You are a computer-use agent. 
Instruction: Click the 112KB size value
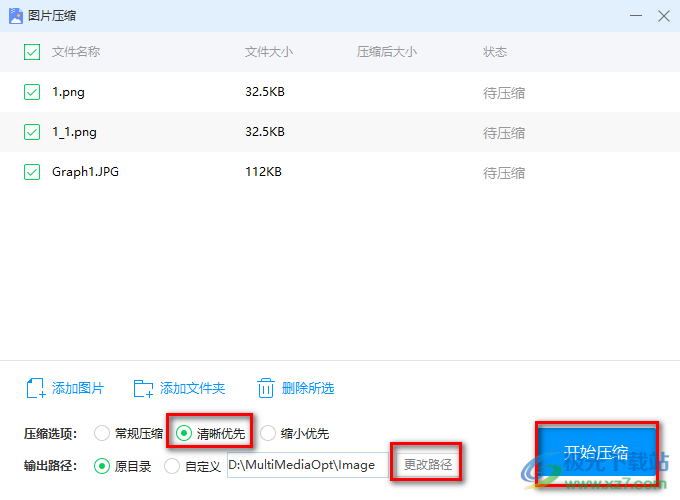point(263,172)
